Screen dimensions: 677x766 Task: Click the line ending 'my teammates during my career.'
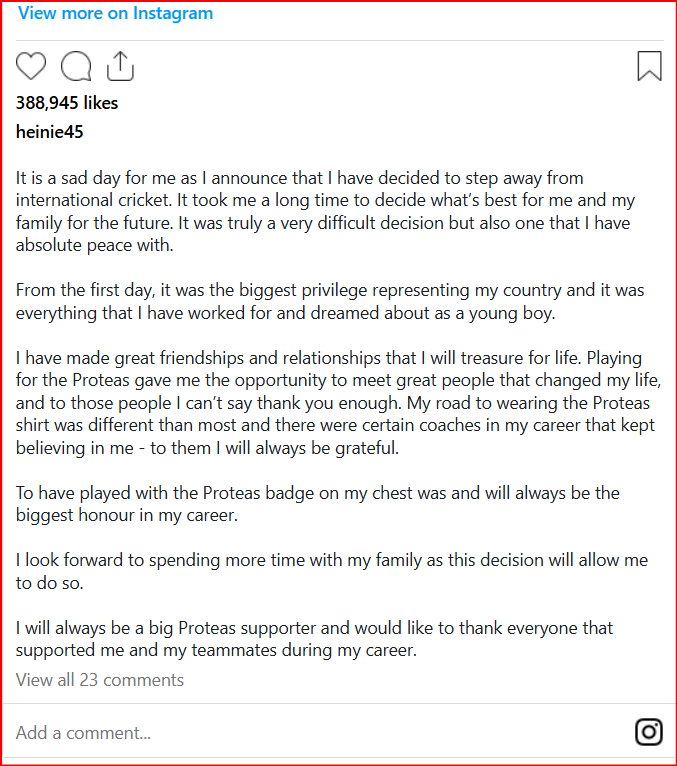pos(216,650)
